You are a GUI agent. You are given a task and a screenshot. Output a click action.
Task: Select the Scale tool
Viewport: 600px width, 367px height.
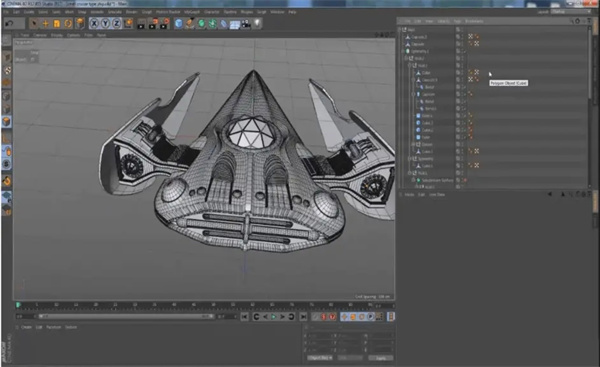point(57,24)
